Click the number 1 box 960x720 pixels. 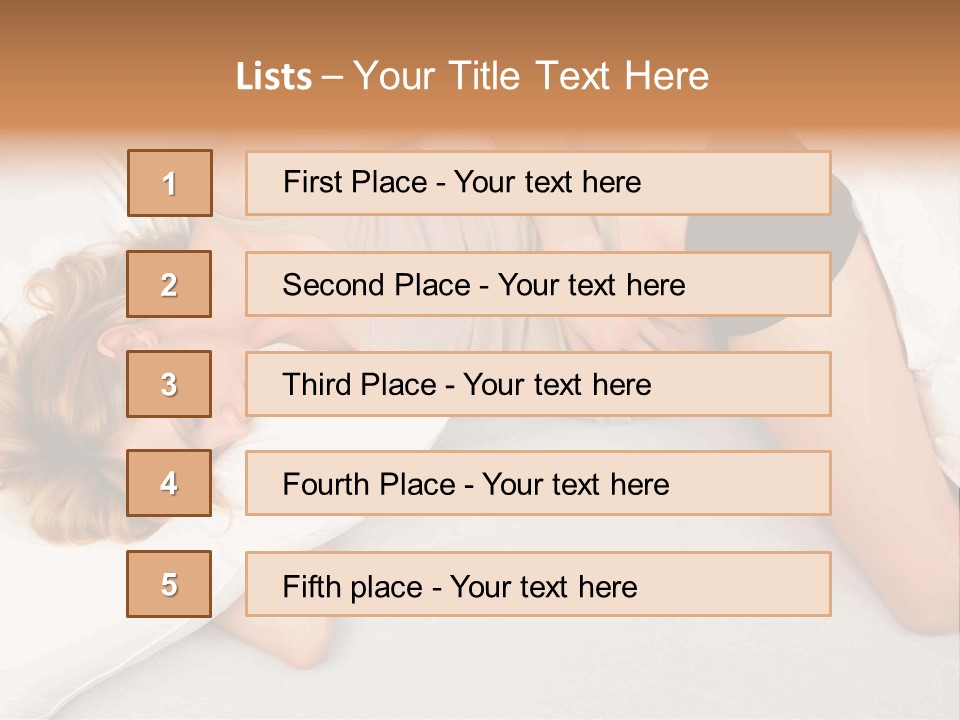click(170, 183)
